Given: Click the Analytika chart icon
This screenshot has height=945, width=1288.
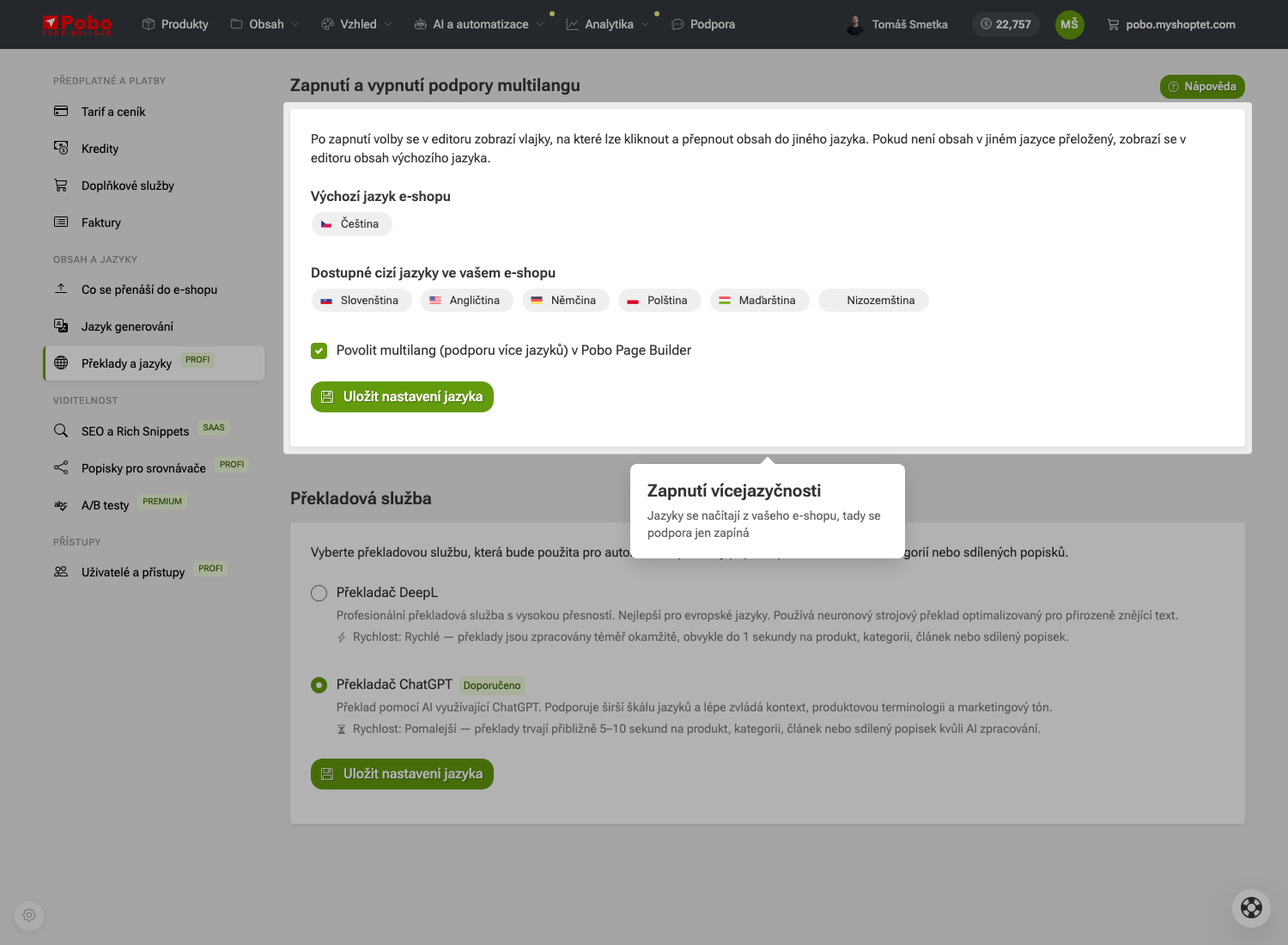Looking at the screenshot, I should pos(573,24).
